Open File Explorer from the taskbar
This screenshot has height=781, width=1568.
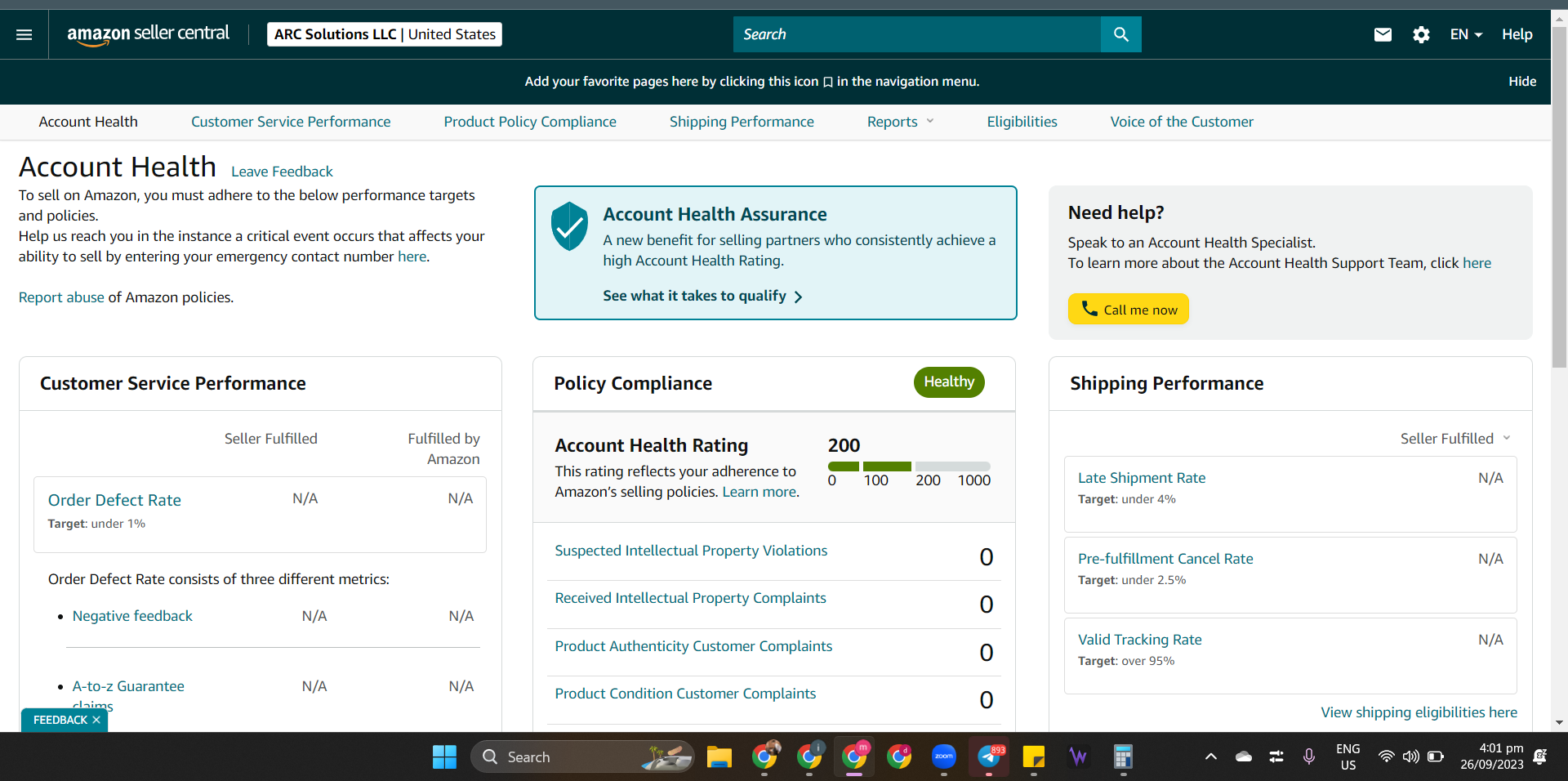[x=719, y=757]
